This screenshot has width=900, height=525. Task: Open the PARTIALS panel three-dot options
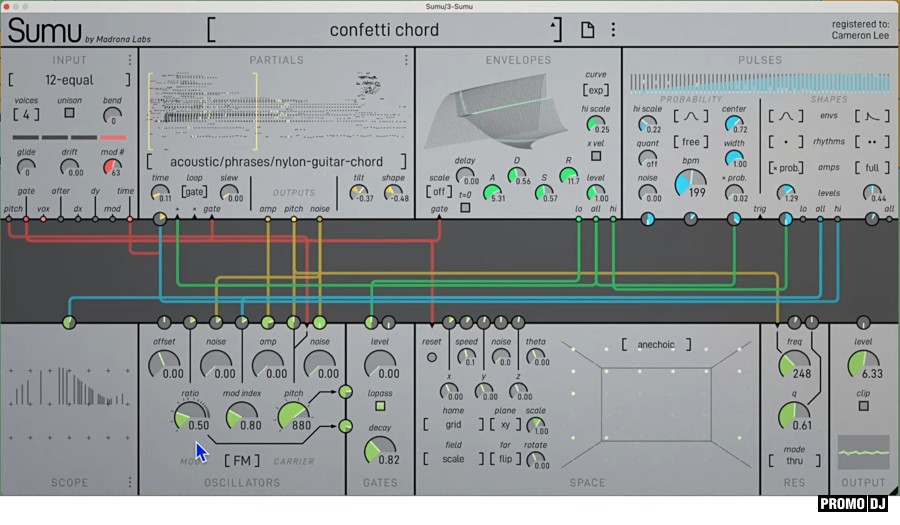[x=406, y=60]
